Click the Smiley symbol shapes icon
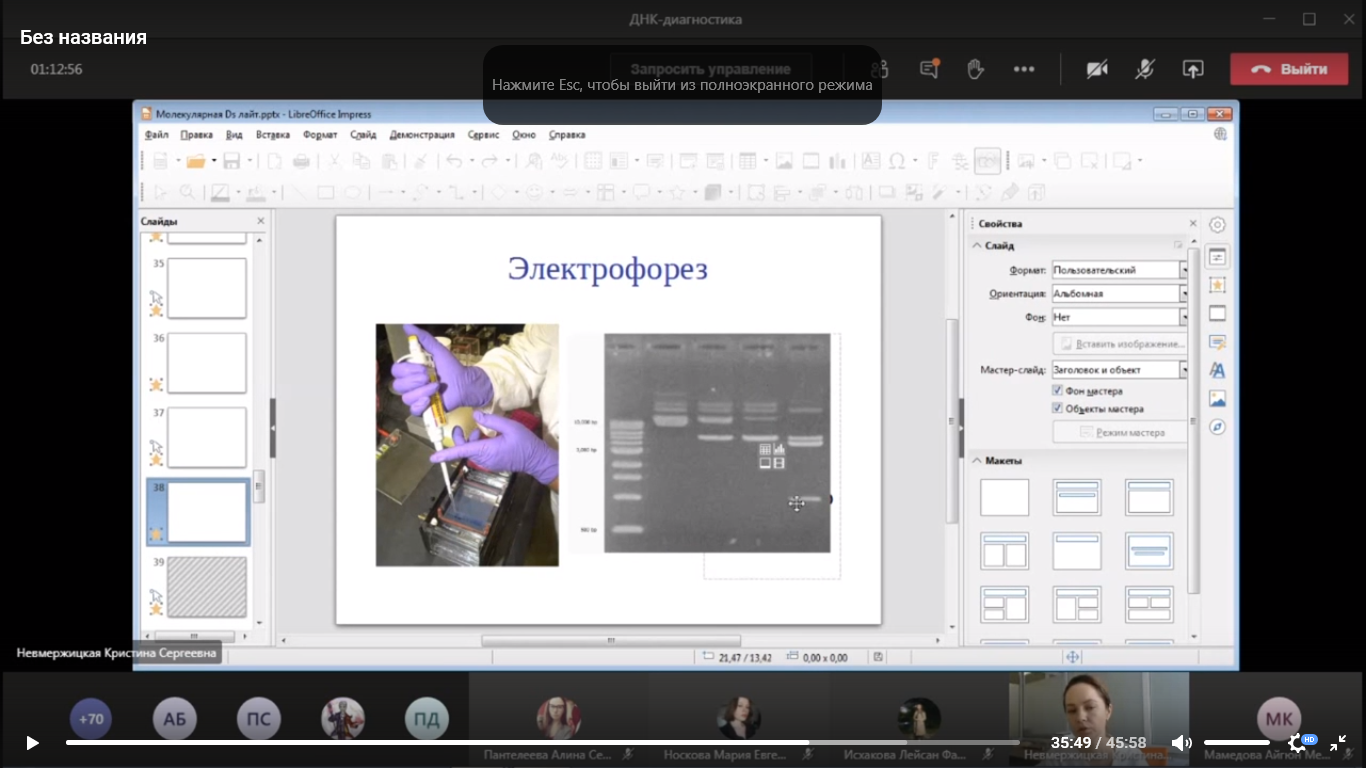Image resolution: width=1366 pixels, height=768 pixels. (535, 192)
